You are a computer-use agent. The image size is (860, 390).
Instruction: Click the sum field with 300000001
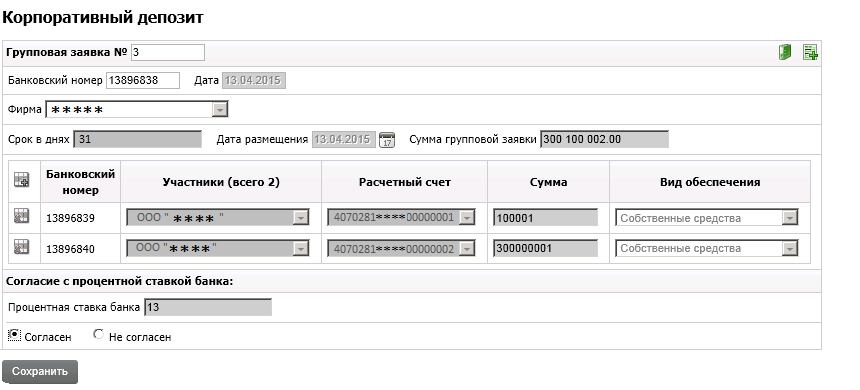[x=545, y=248]
